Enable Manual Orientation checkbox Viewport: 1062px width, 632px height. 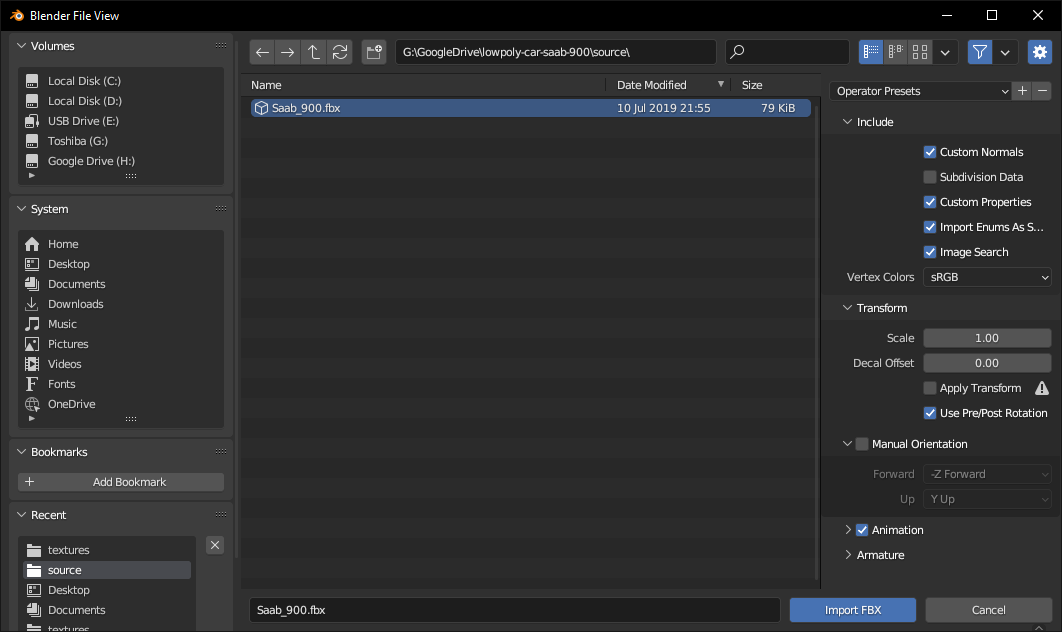coord(862,444)
